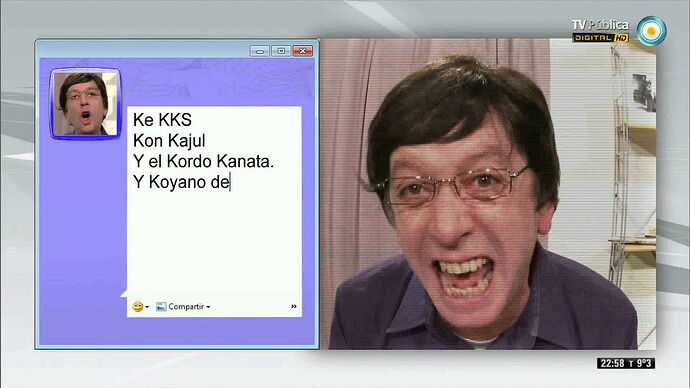Click the 22:58 clock display

pos(613,363)
